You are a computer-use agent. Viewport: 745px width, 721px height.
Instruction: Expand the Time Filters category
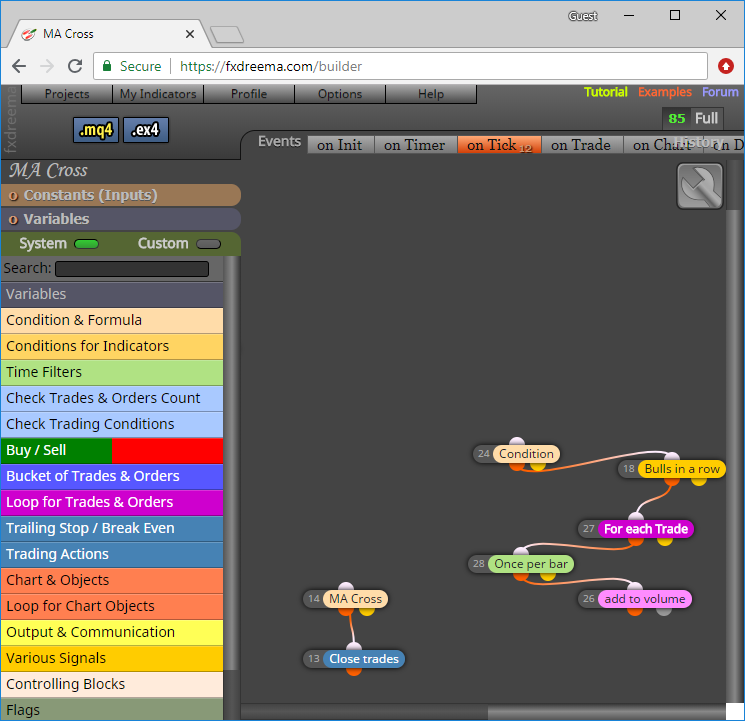(x=112, y=372)
